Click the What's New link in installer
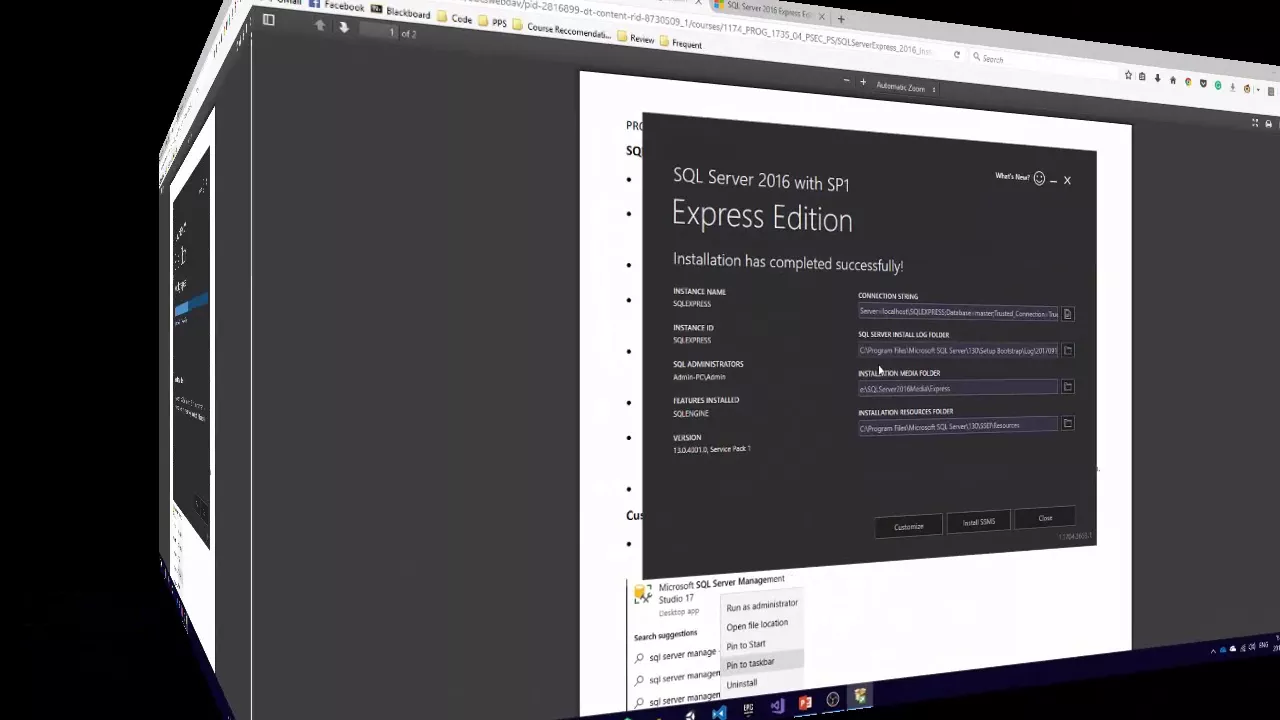The width and height of the screenshot is (1280, 720). [x=1012, y=176]
